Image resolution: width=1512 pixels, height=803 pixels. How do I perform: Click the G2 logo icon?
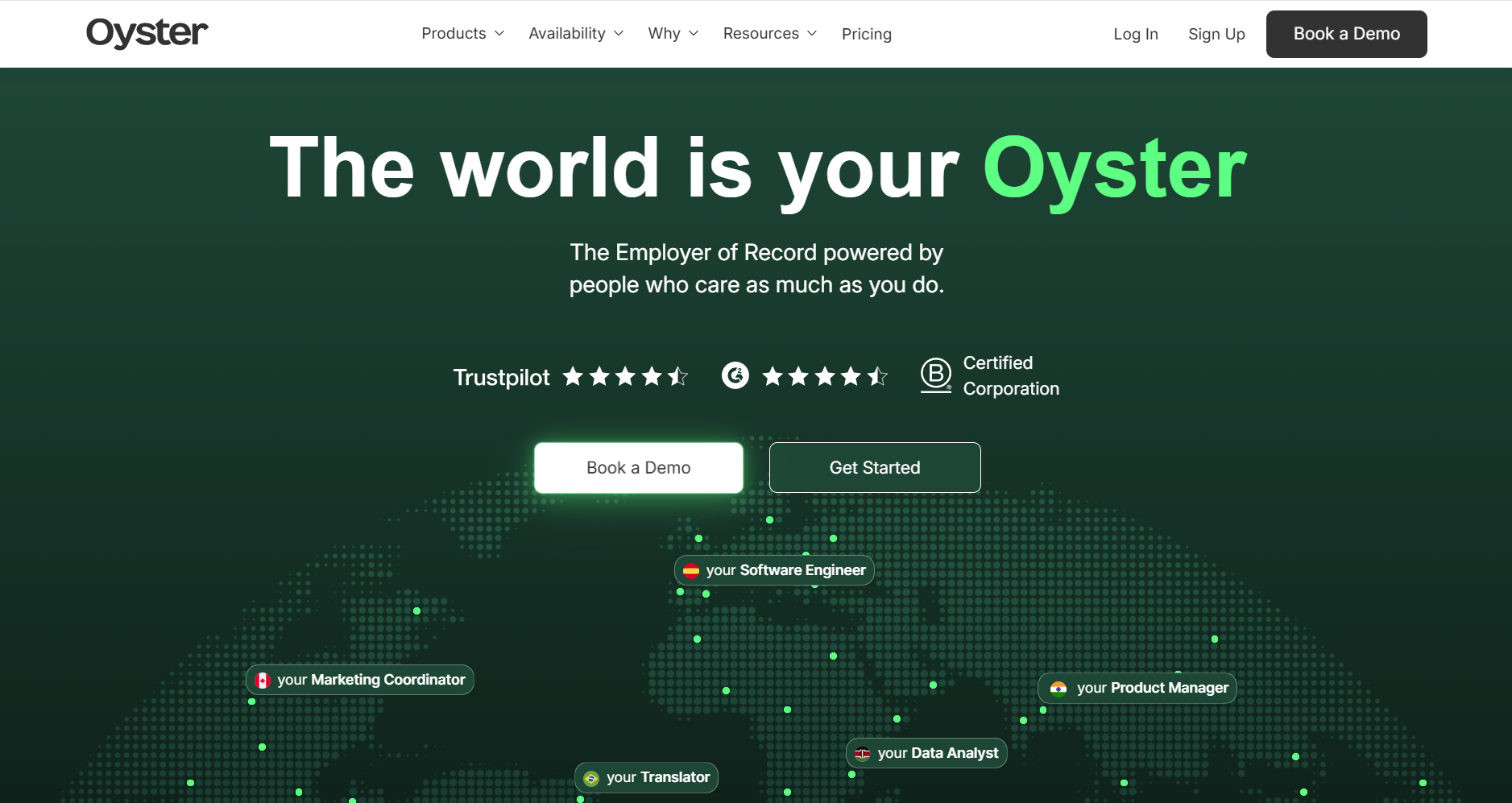(735, 375)
